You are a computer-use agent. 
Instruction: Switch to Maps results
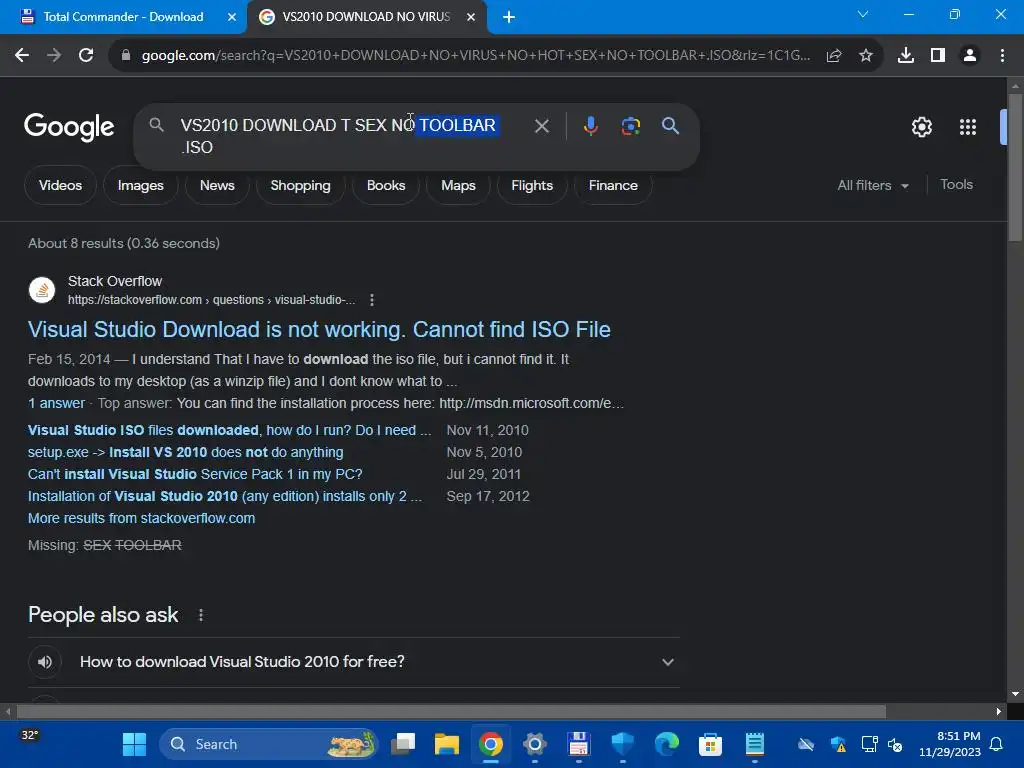click(458, 185)
